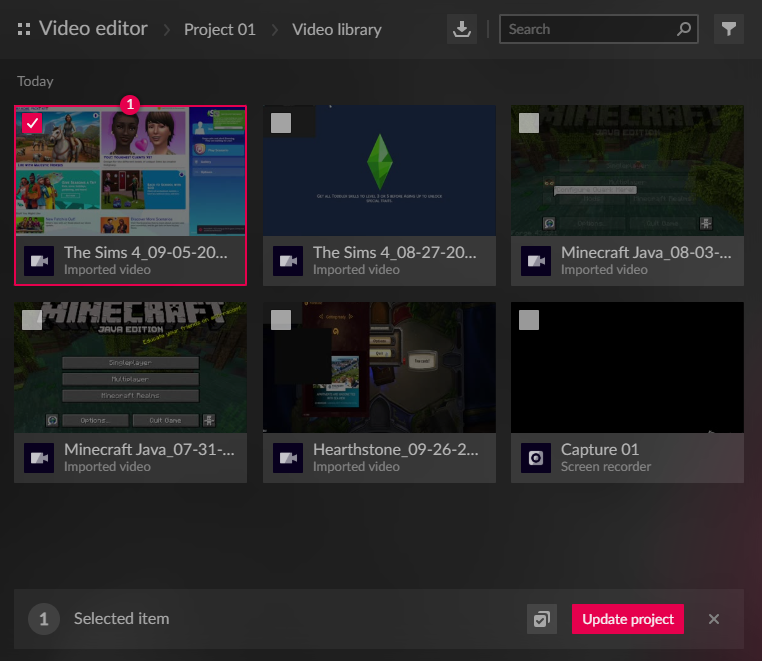Click 'Hearthstone_09-26-2...' title

point(396,450)
